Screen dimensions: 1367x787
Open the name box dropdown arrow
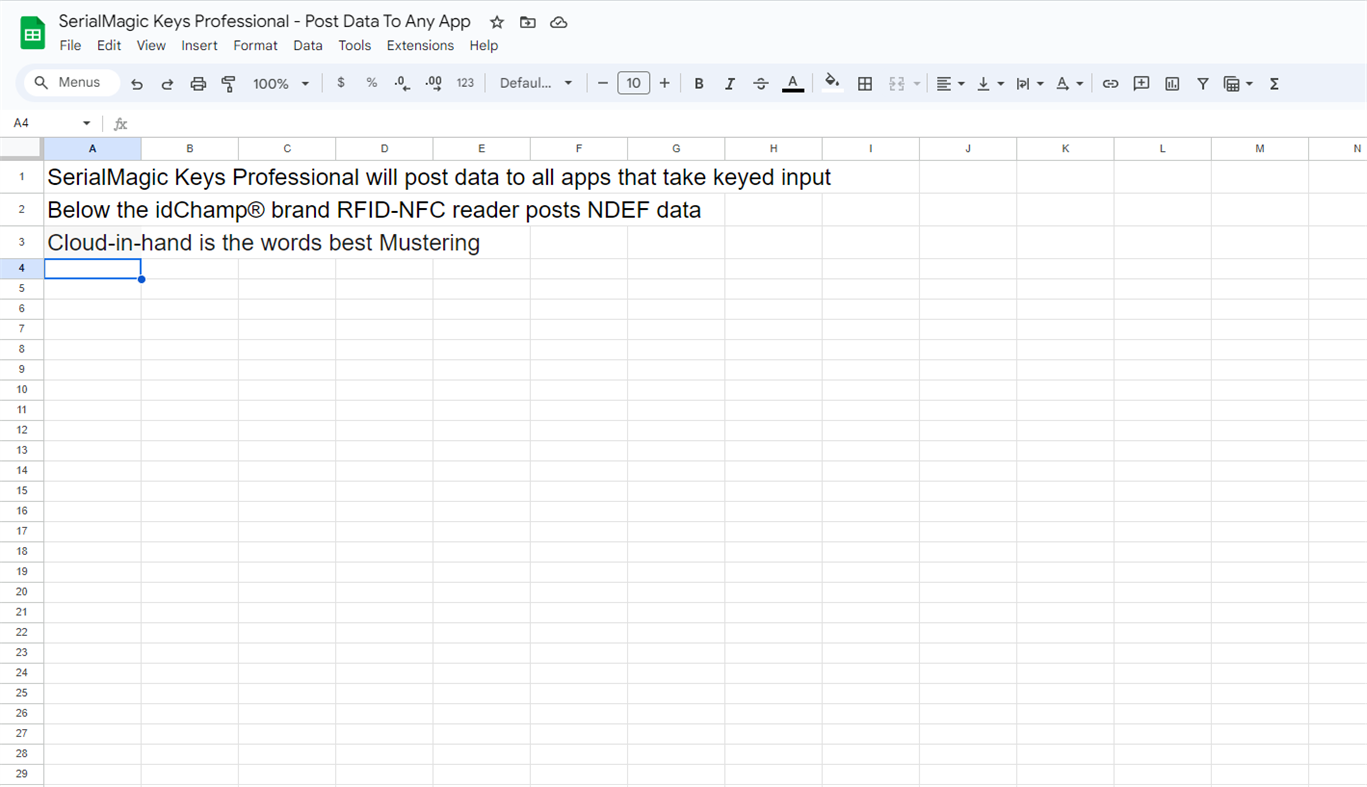[x=87, y=123]
